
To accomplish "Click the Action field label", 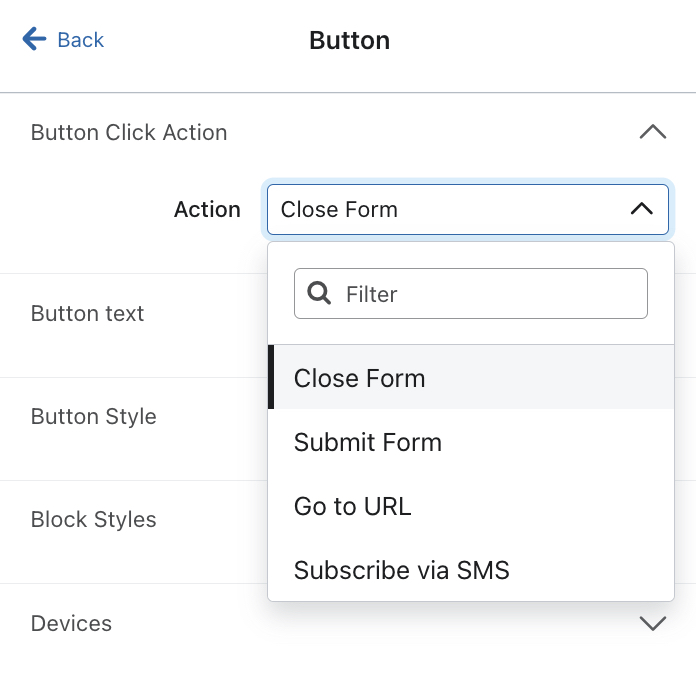I will tap(207, 209).
